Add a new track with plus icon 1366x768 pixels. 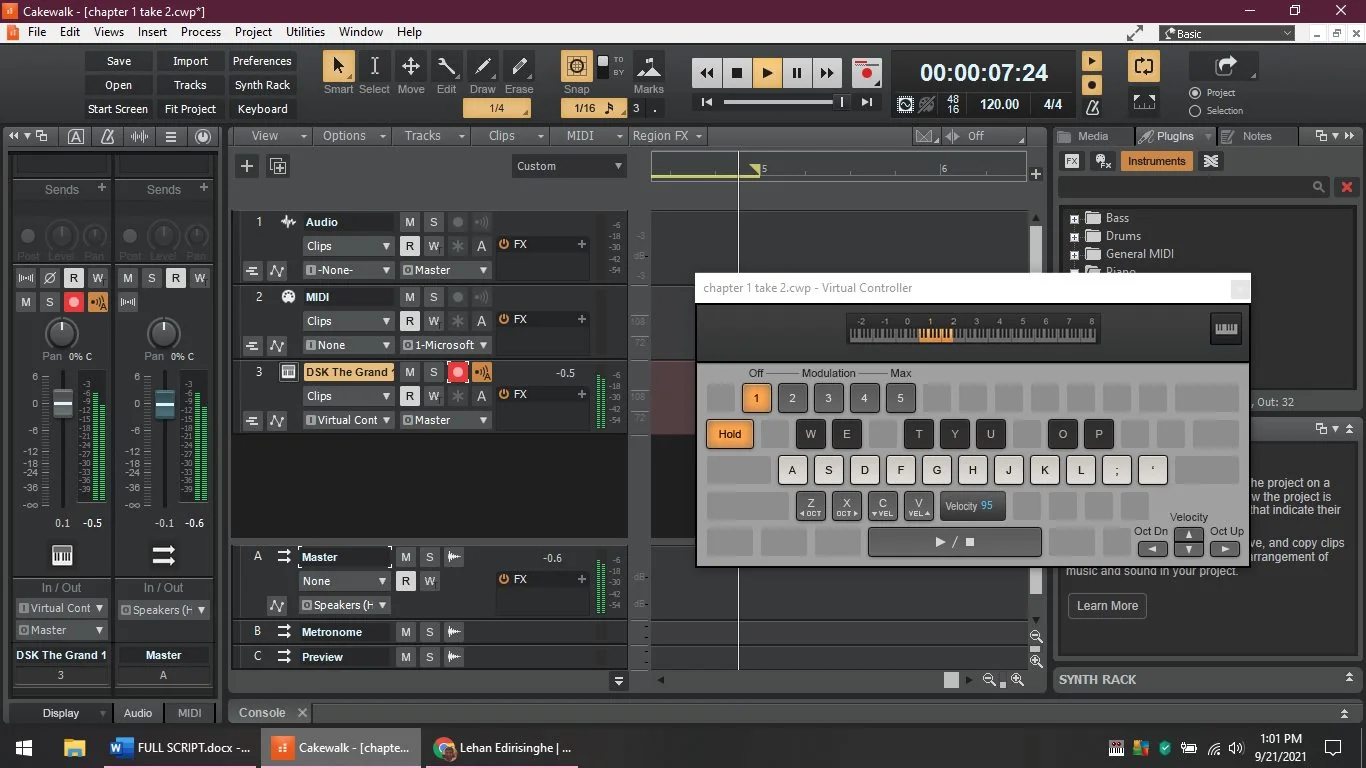pyautogui.click(x=247, y=166)
